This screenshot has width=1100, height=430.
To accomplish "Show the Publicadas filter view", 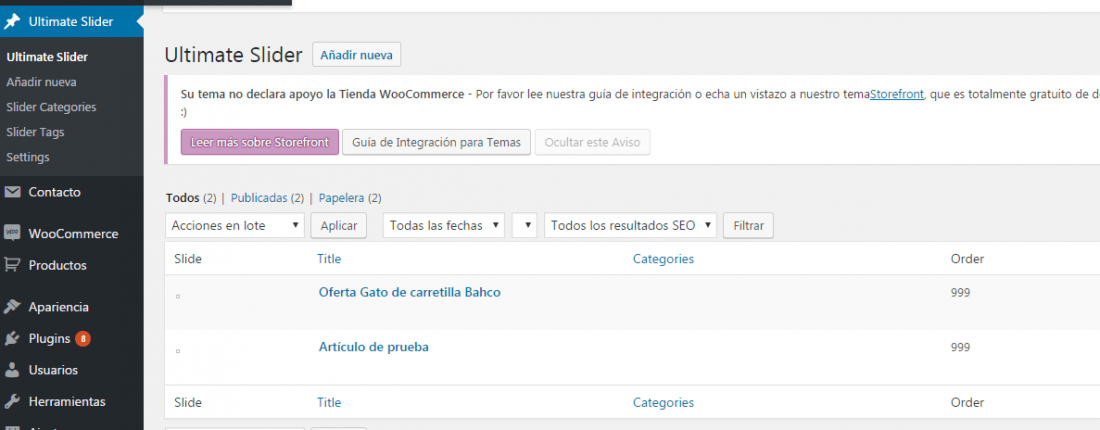I will tap(259, 199).
